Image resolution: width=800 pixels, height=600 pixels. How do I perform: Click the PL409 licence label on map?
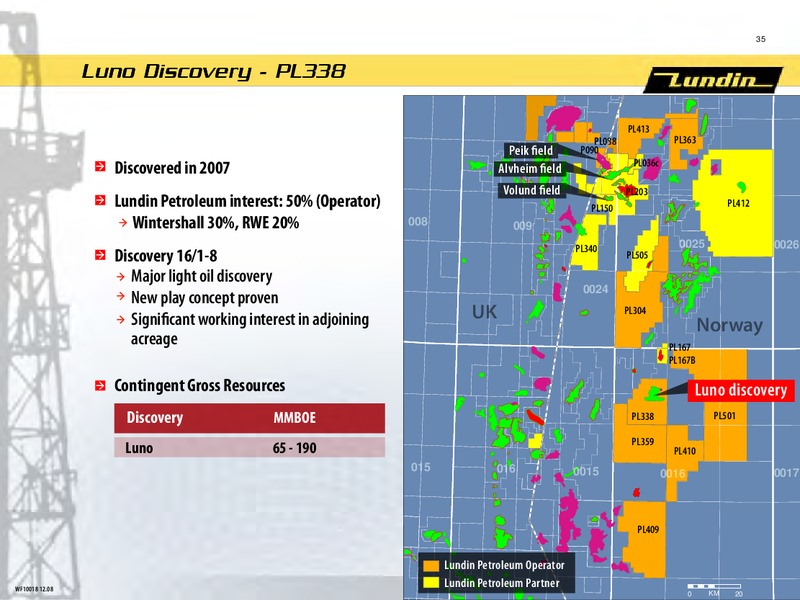[x=647, y=530]
